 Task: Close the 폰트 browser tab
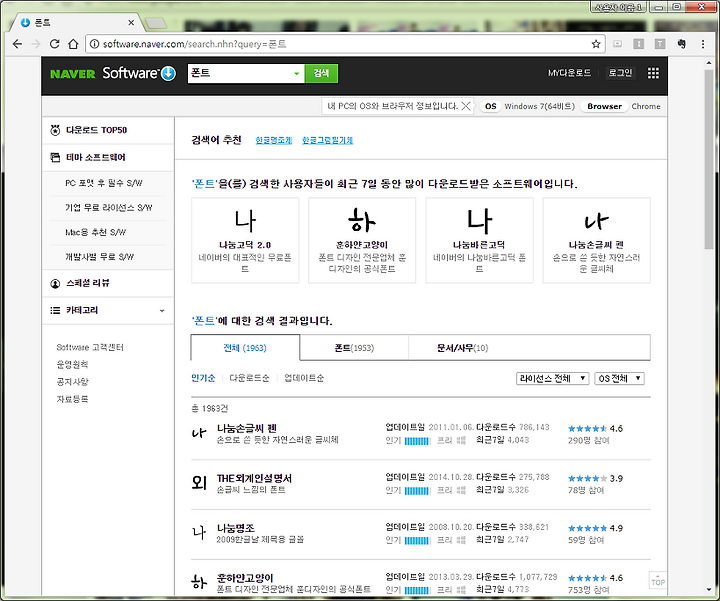point(131,22)
